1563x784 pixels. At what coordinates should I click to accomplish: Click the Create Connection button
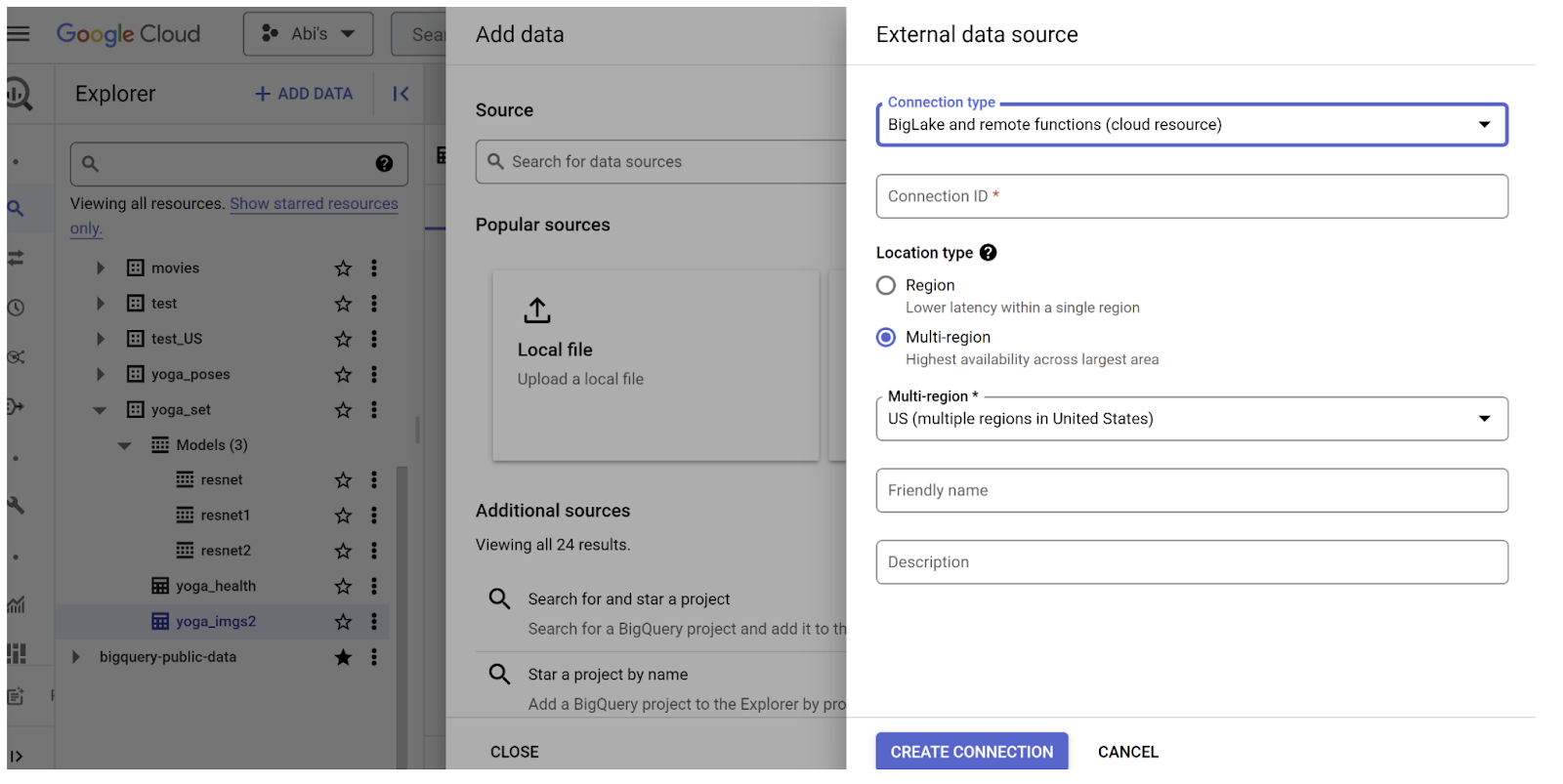pos(971,752)
